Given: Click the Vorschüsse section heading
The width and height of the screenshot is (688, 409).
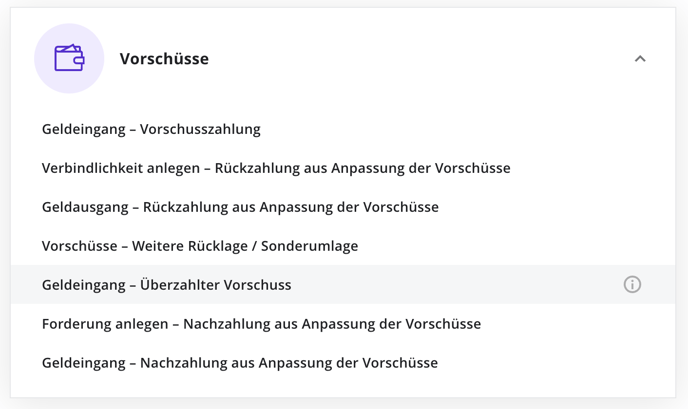Looking at the screenshot, I should [164, 59].
